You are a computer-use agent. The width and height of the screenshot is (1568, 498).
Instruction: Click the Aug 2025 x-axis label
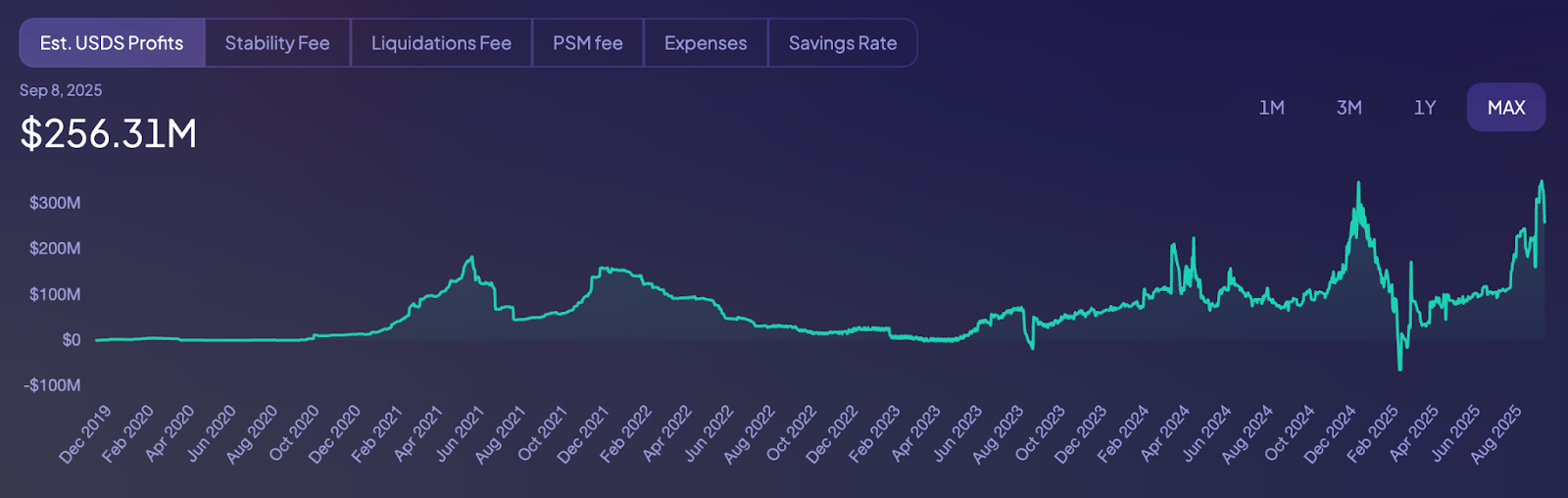click(x=1496, y=433)
